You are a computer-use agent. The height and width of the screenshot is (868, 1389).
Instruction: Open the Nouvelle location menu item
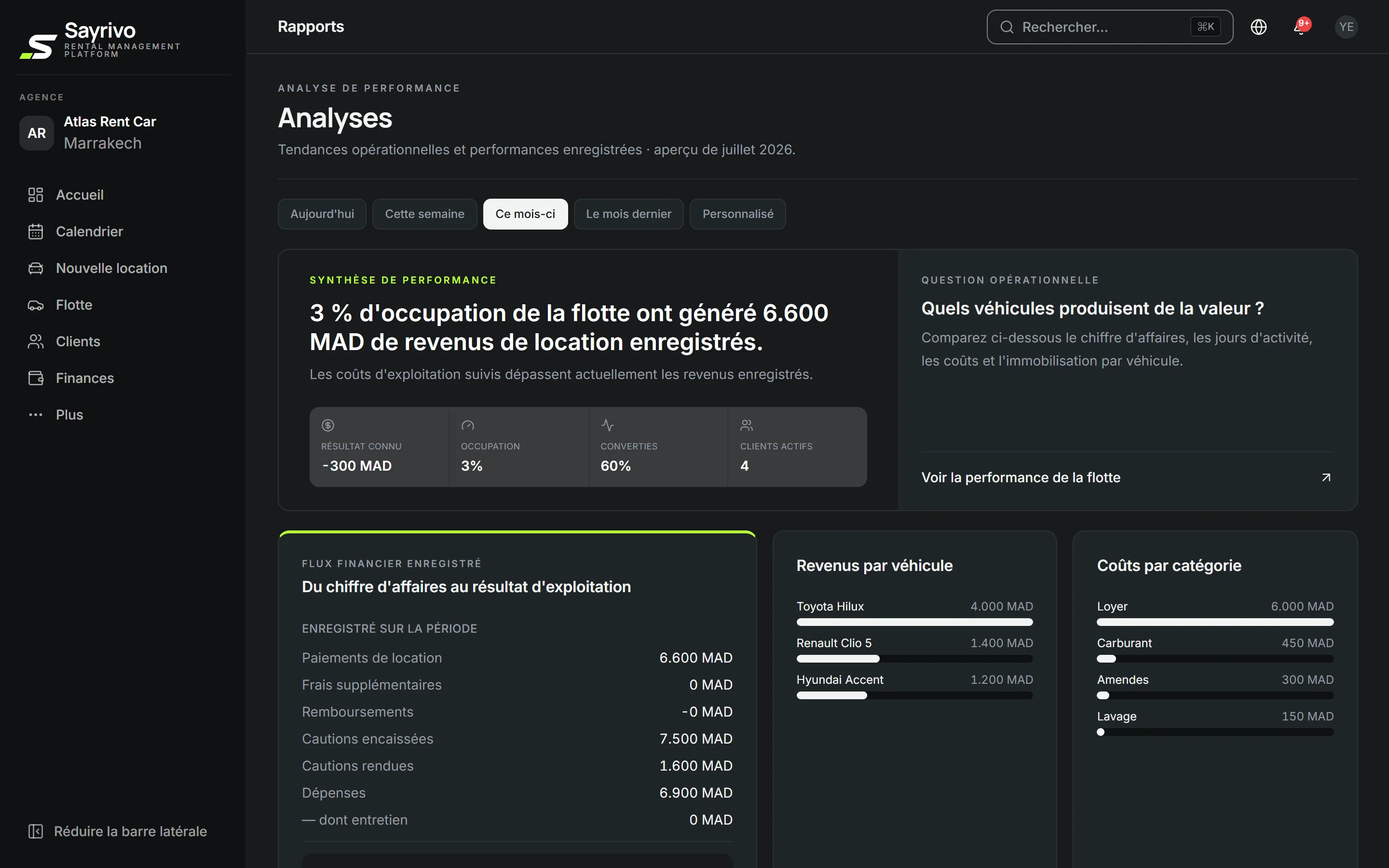tap(123, 268)
